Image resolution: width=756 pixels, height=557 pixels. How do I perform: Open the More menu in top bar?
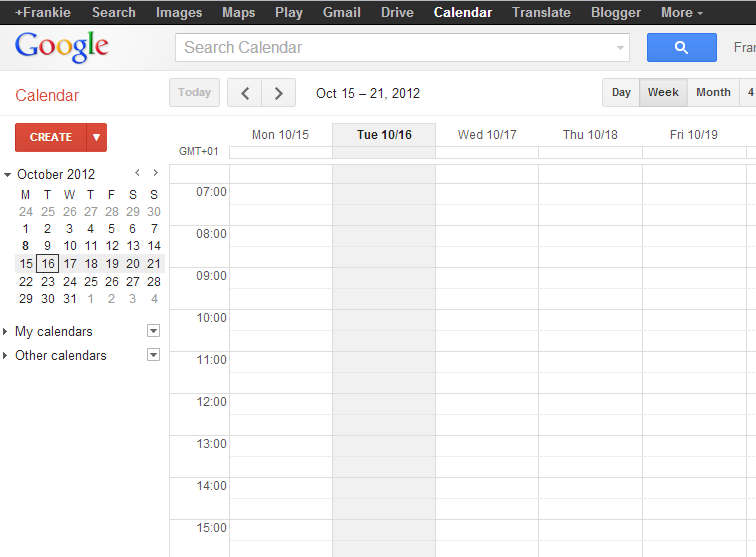(x=681, y=13)
